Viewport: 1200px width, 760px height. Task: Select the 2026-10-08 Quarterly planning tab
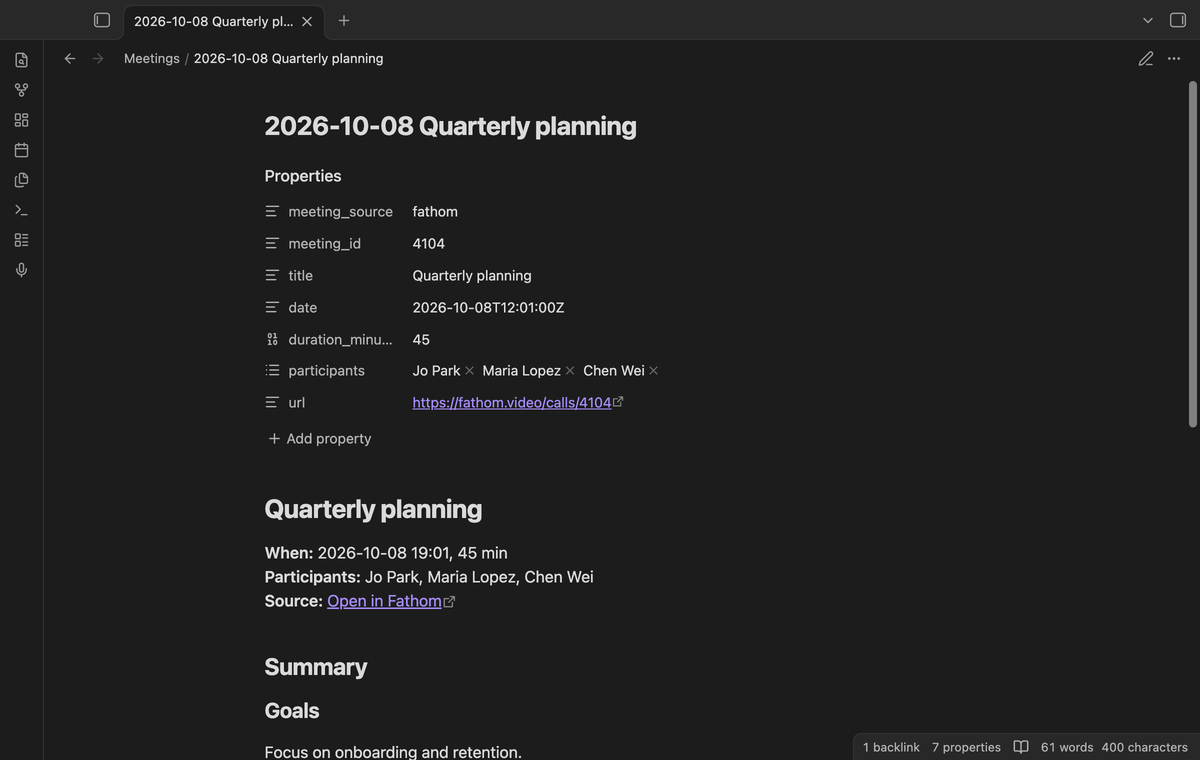(x=223, y=21)
